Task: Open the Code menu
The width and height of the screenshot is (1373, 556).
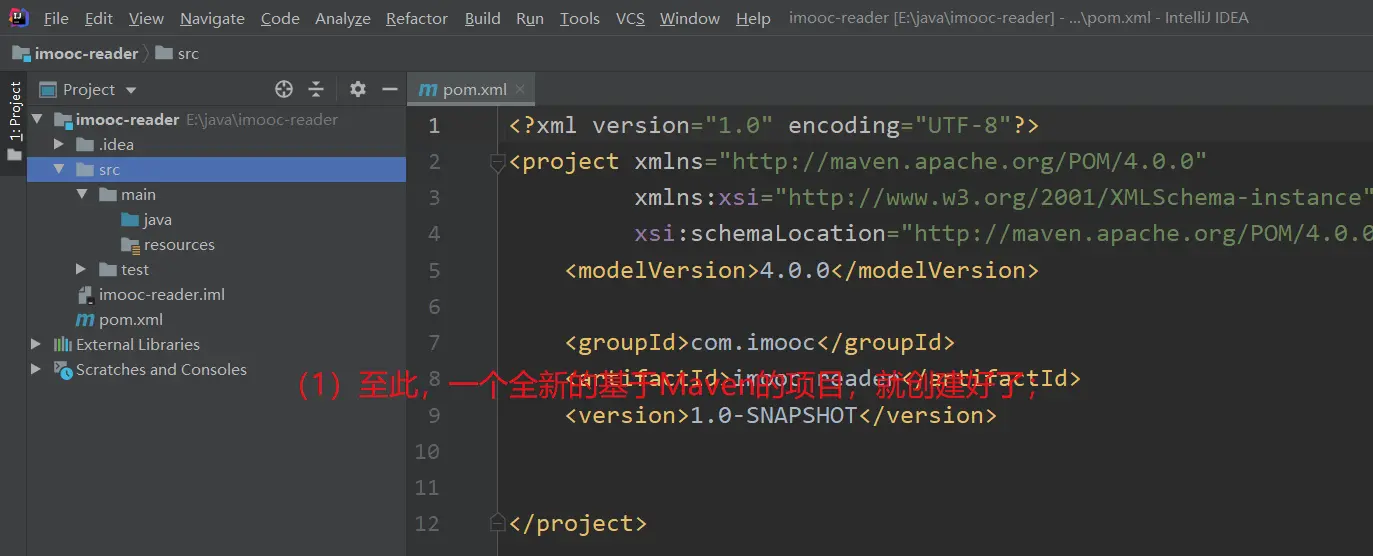Action: point(280,18)
